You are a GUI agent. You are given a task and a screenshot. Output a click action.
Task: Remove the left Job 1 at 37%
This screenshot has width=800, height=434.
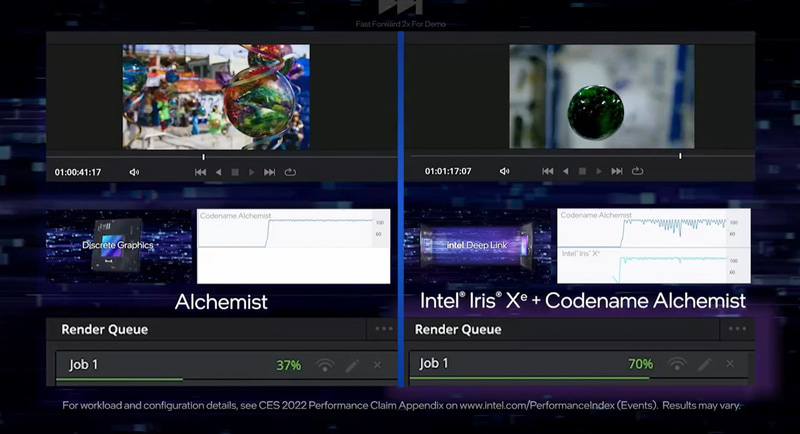coord(377,365)
